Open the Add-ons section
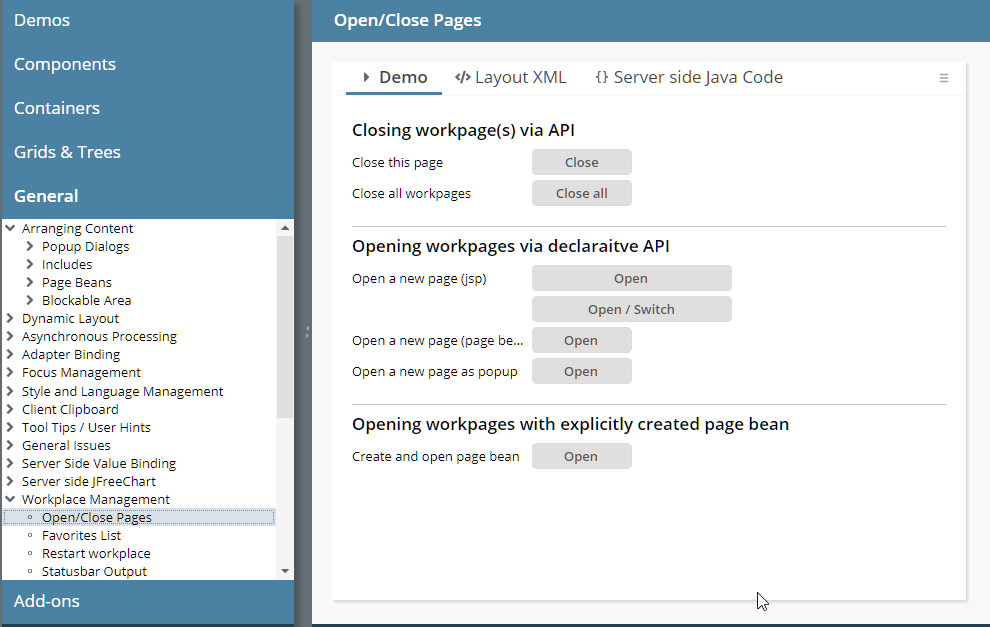 46,601
